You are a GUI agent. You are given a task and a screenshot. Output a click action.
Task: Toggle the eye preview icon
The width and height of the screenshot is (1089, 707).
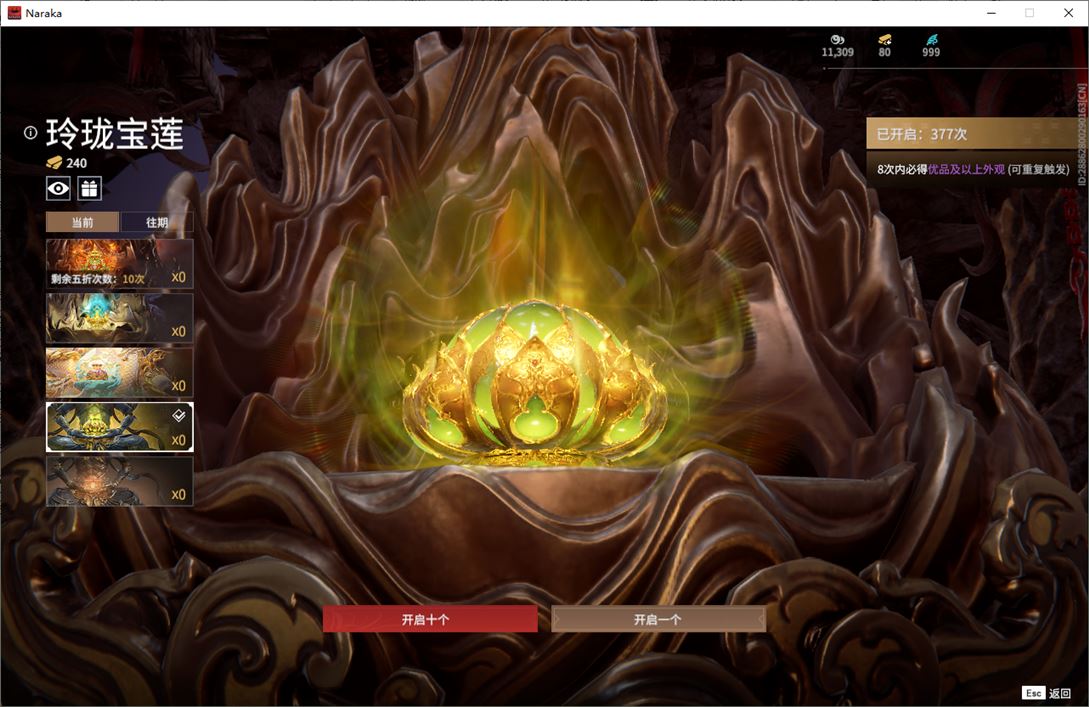point(58,188)
